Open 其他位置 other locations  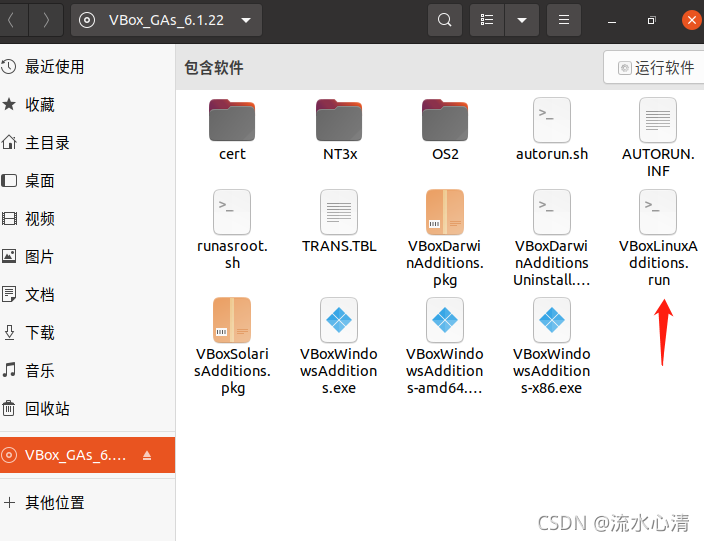[88, 502]
